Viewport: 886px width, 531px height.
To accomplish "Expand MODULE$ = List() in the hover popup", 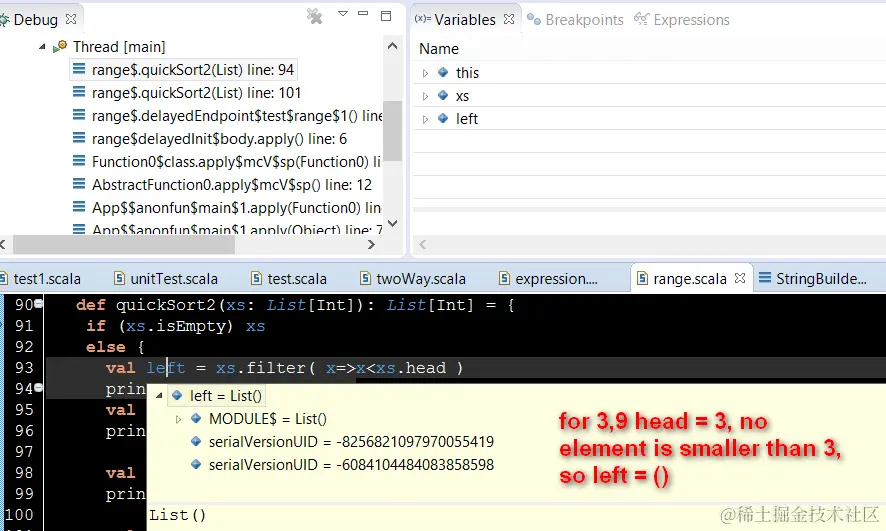I will tap(178, 419).
